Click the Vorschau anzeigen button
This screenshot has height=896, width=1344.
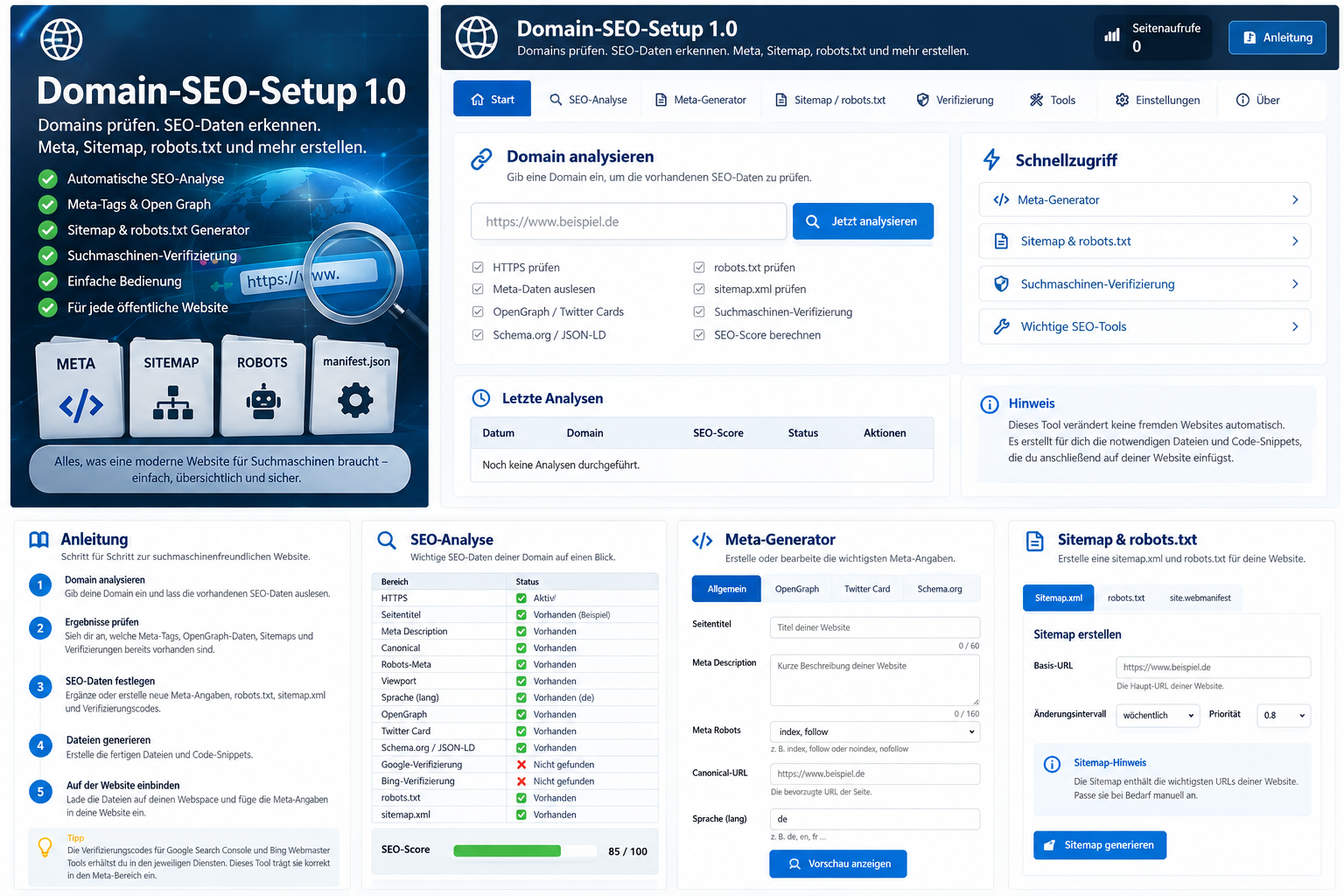pos(838,864)
